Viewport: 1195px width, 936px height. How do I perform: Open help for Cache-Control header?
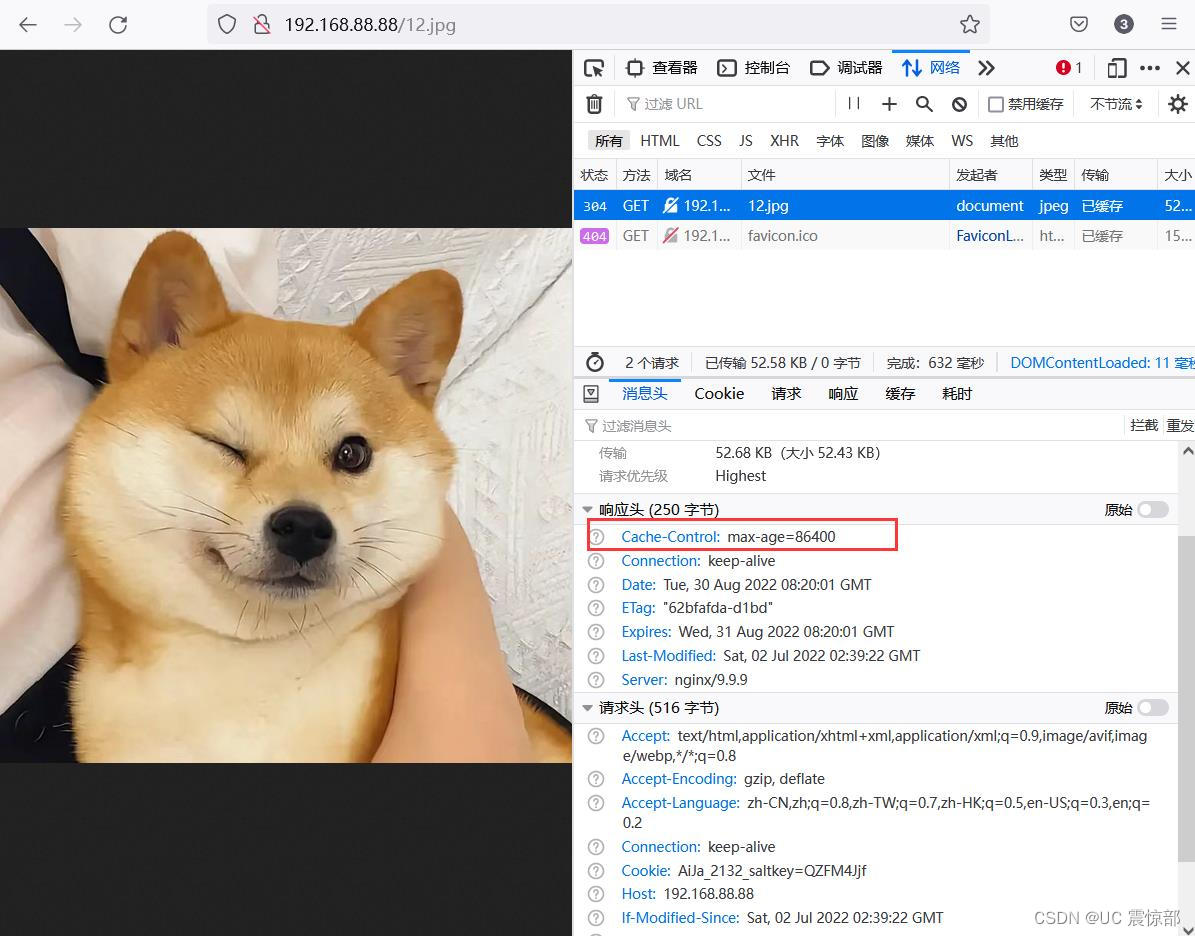pos(597,537)
